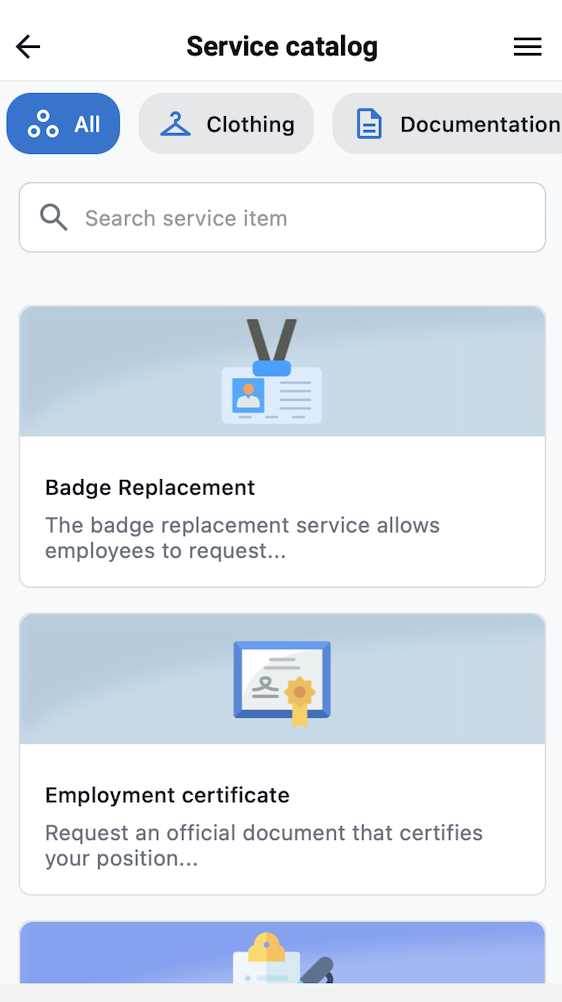Screen dimensions: 562x1002
Task: Click the circles icon on All chip
Action: click(43, 124)
